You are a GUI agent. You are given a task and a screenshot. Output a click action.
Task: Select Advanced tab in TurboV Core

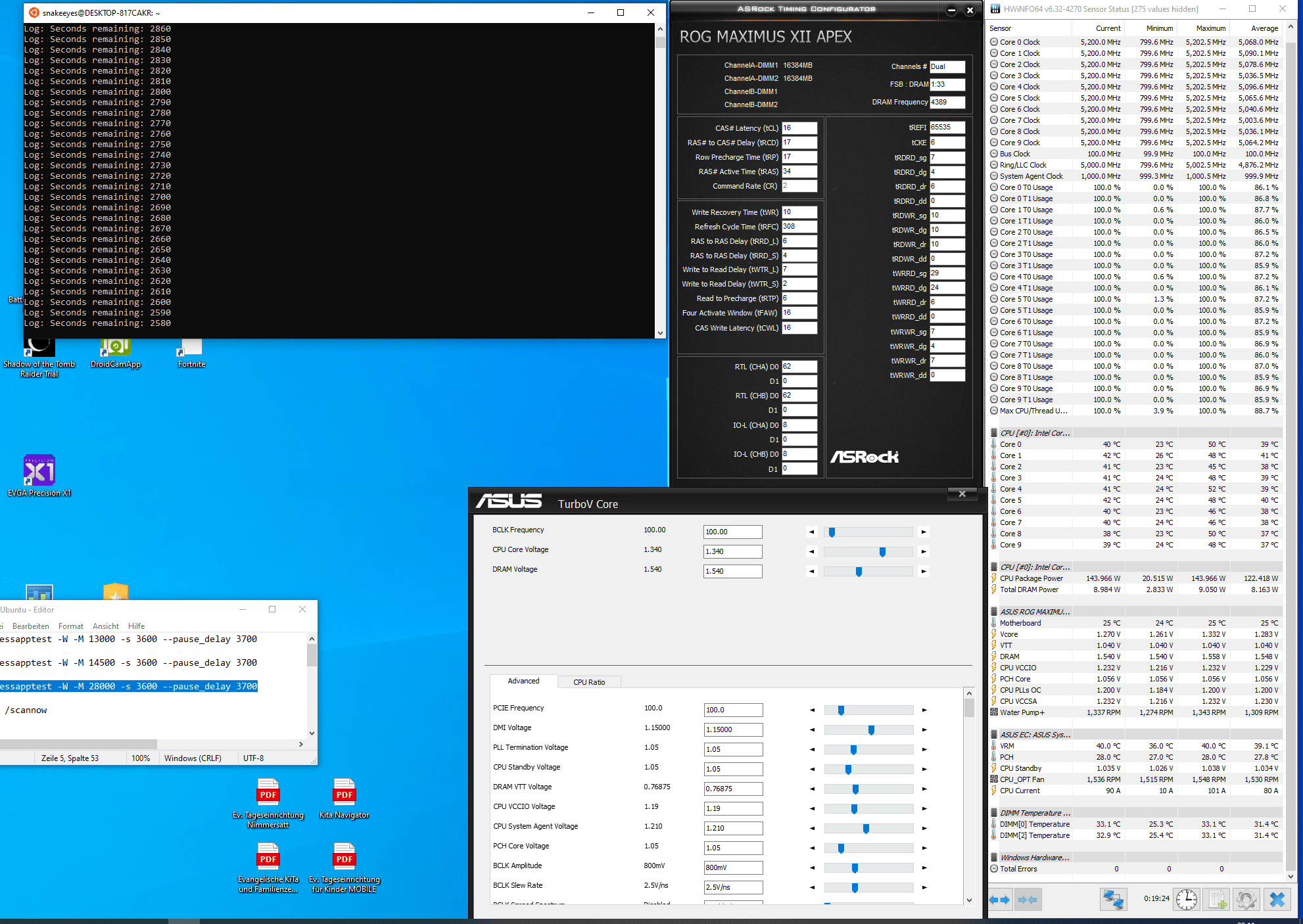[524, 681]
